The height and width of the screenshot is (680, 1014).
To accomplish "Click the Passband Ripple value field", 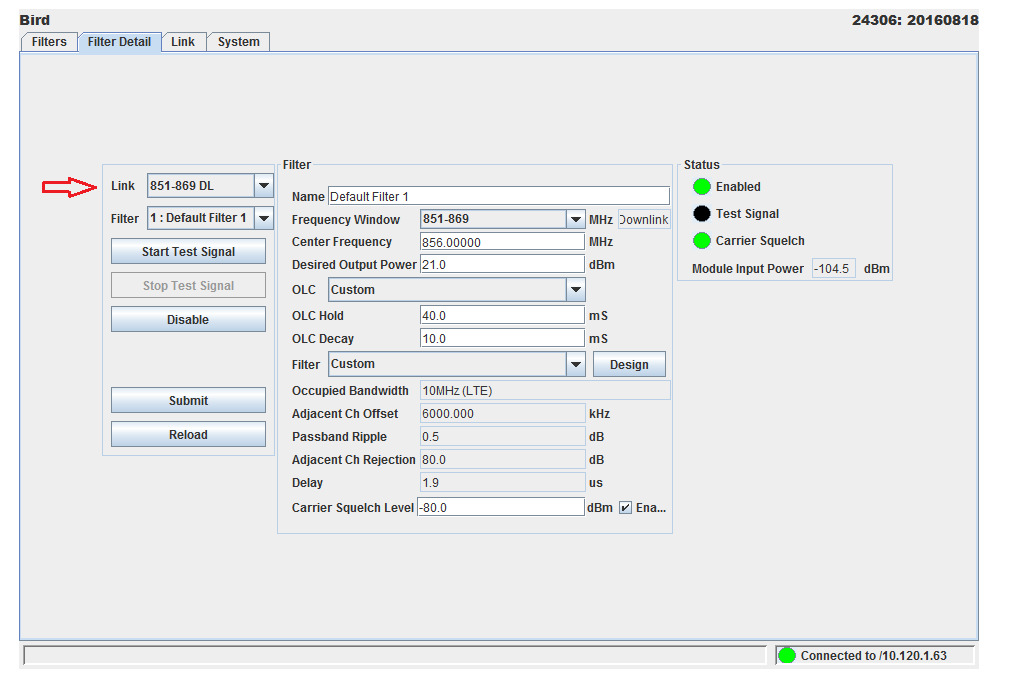I will click(502, 437).
